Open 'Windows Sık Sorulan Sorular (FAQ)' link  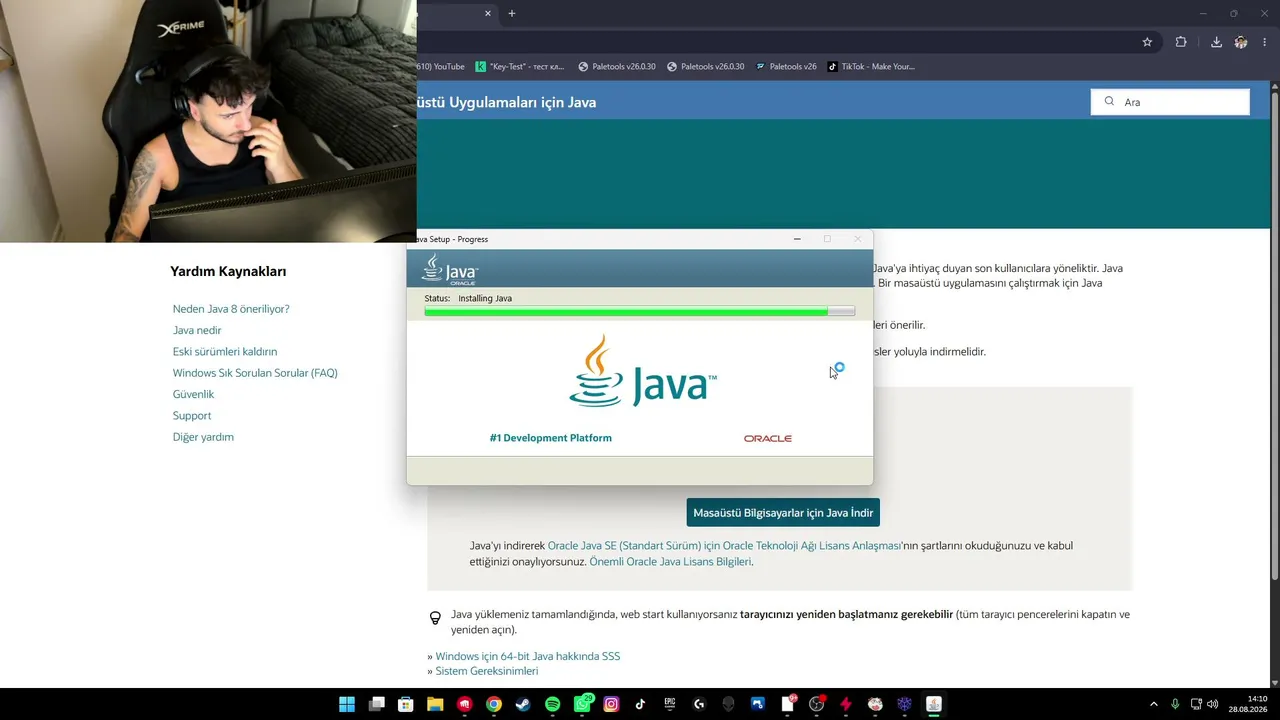[255, 373]
